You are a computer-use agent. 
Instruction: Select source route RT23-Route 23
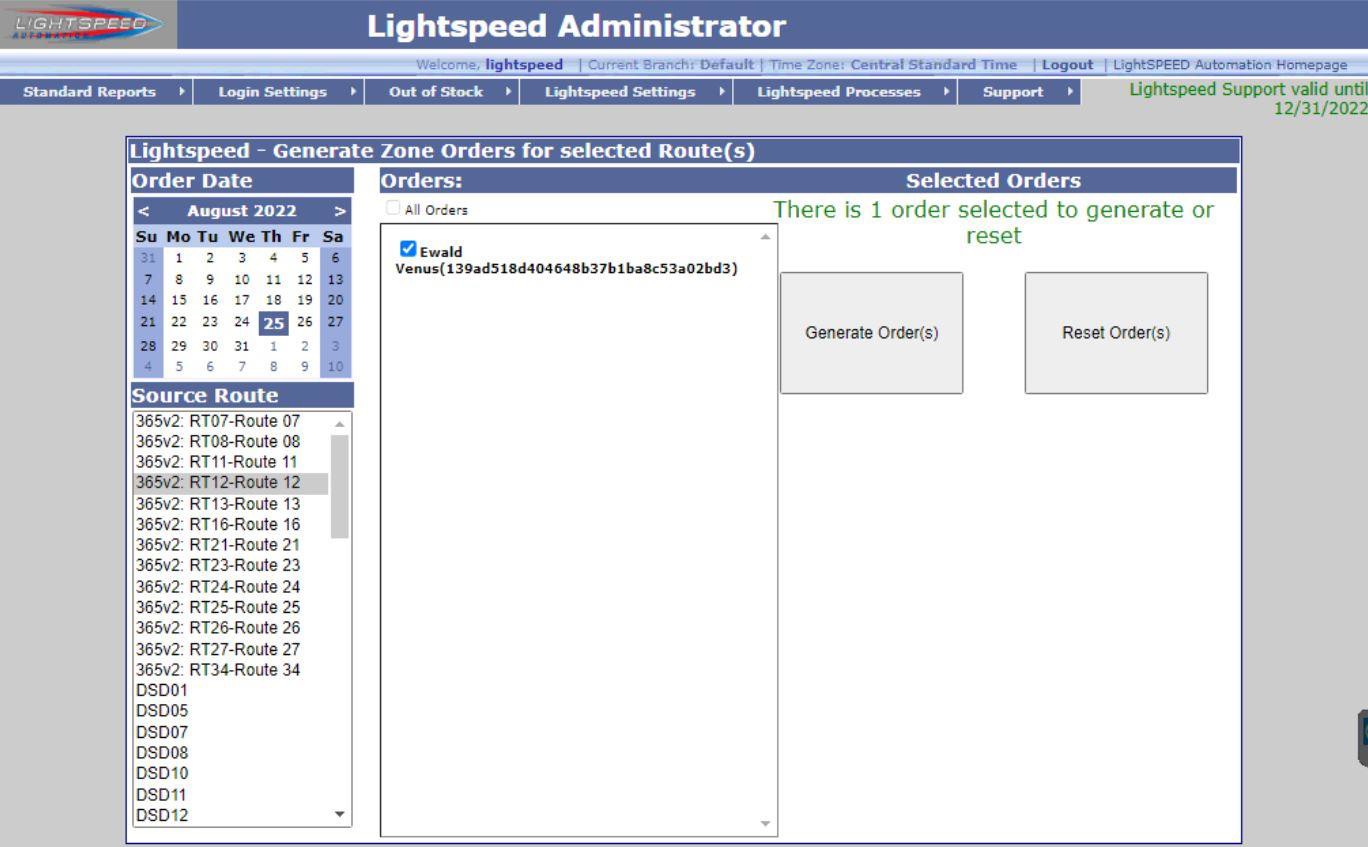point(232,566)
